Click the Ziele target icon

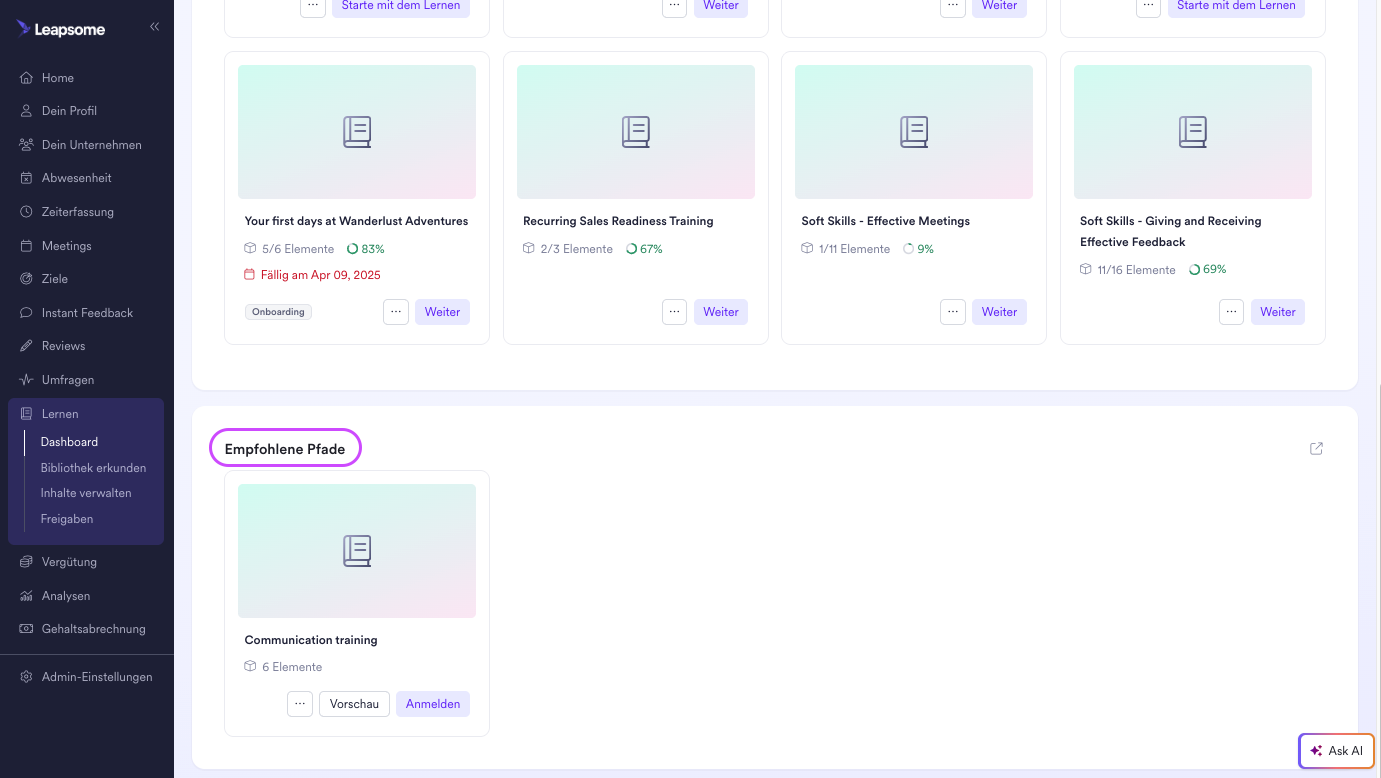tap(27, 279)
